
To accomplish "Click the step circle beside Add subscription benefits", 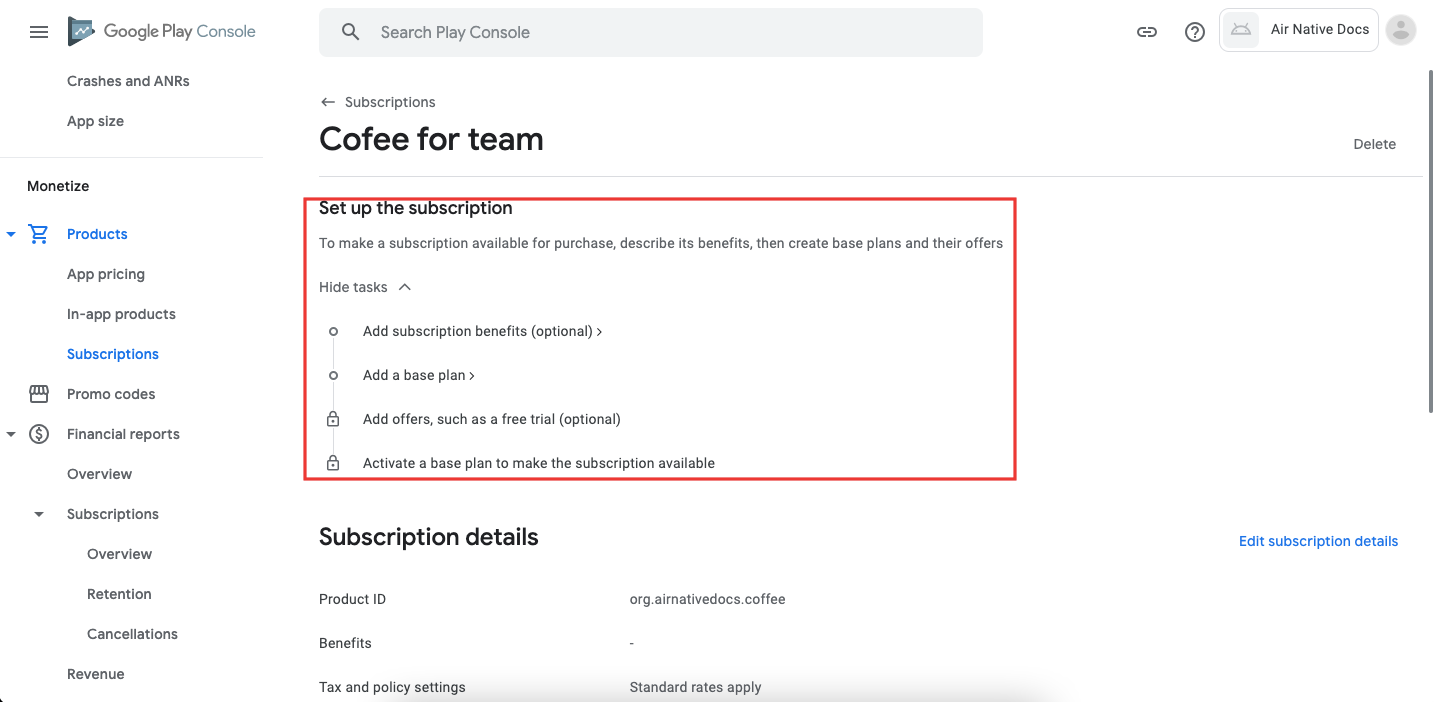I will tap(334, 331).
